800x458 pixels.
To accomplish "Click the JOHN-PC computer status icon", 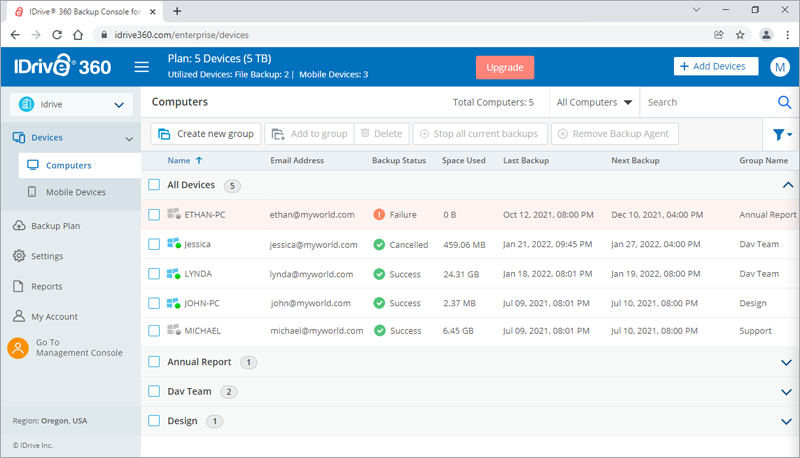I will [x=174, y=303].
